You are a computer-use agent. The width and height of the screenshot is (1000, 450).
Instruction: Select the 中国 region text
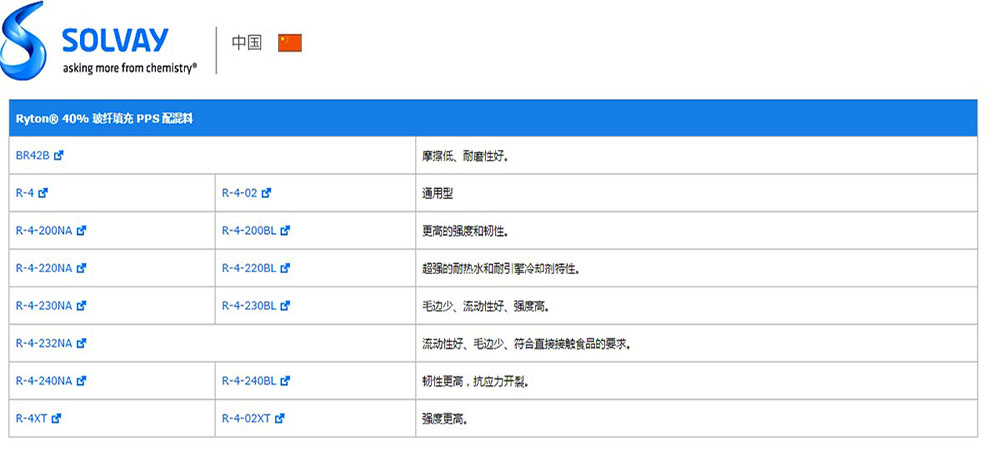247,43
